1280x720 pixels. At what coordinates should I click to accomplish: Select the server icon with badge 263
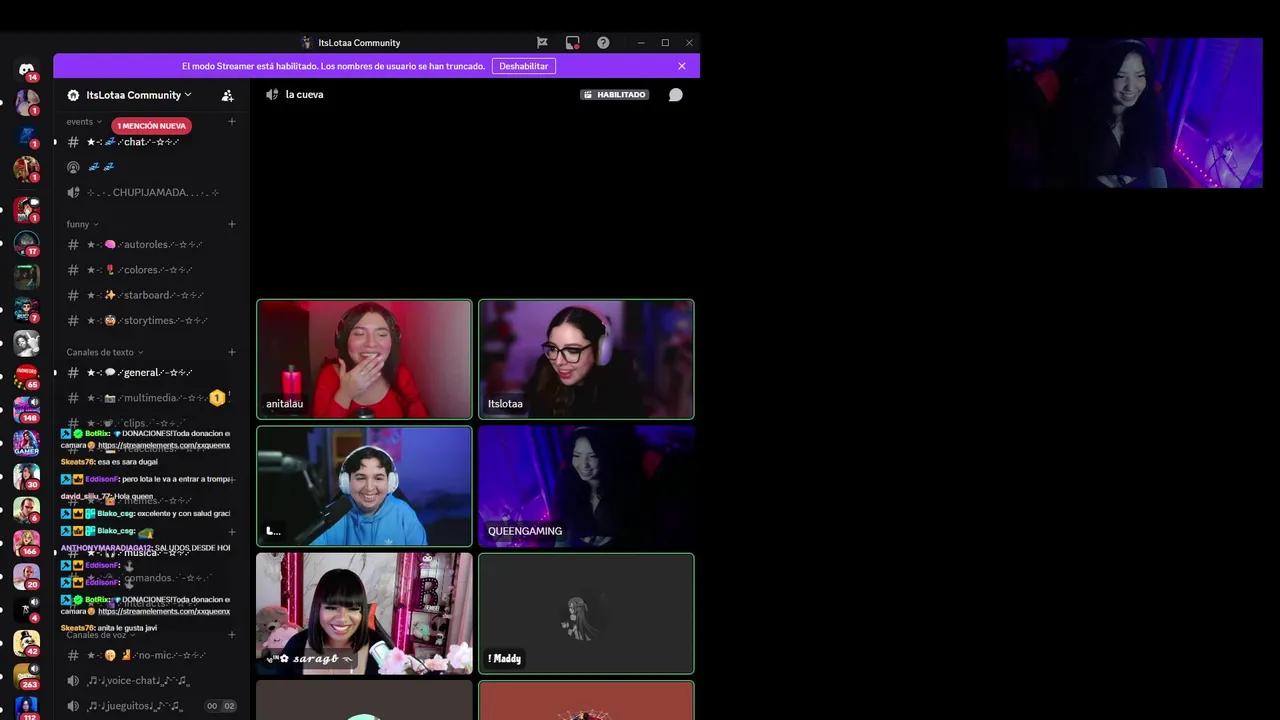point(27,676)
